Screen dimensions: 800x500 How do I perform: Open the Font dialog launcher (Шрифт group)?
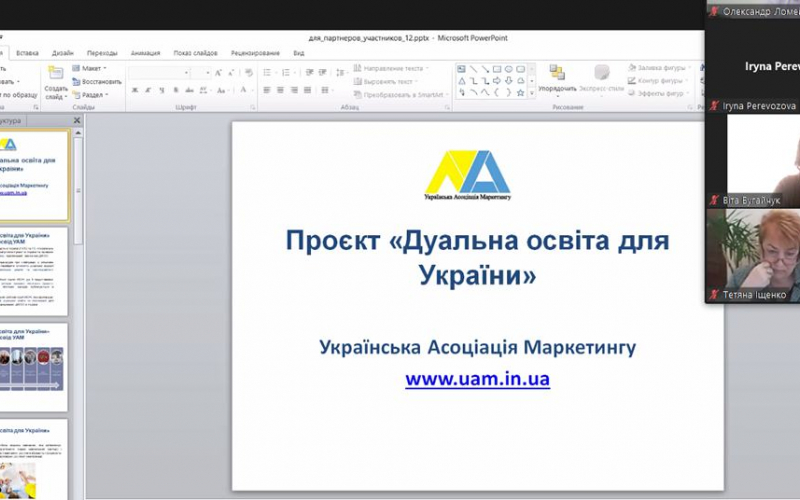coord(253,108)
